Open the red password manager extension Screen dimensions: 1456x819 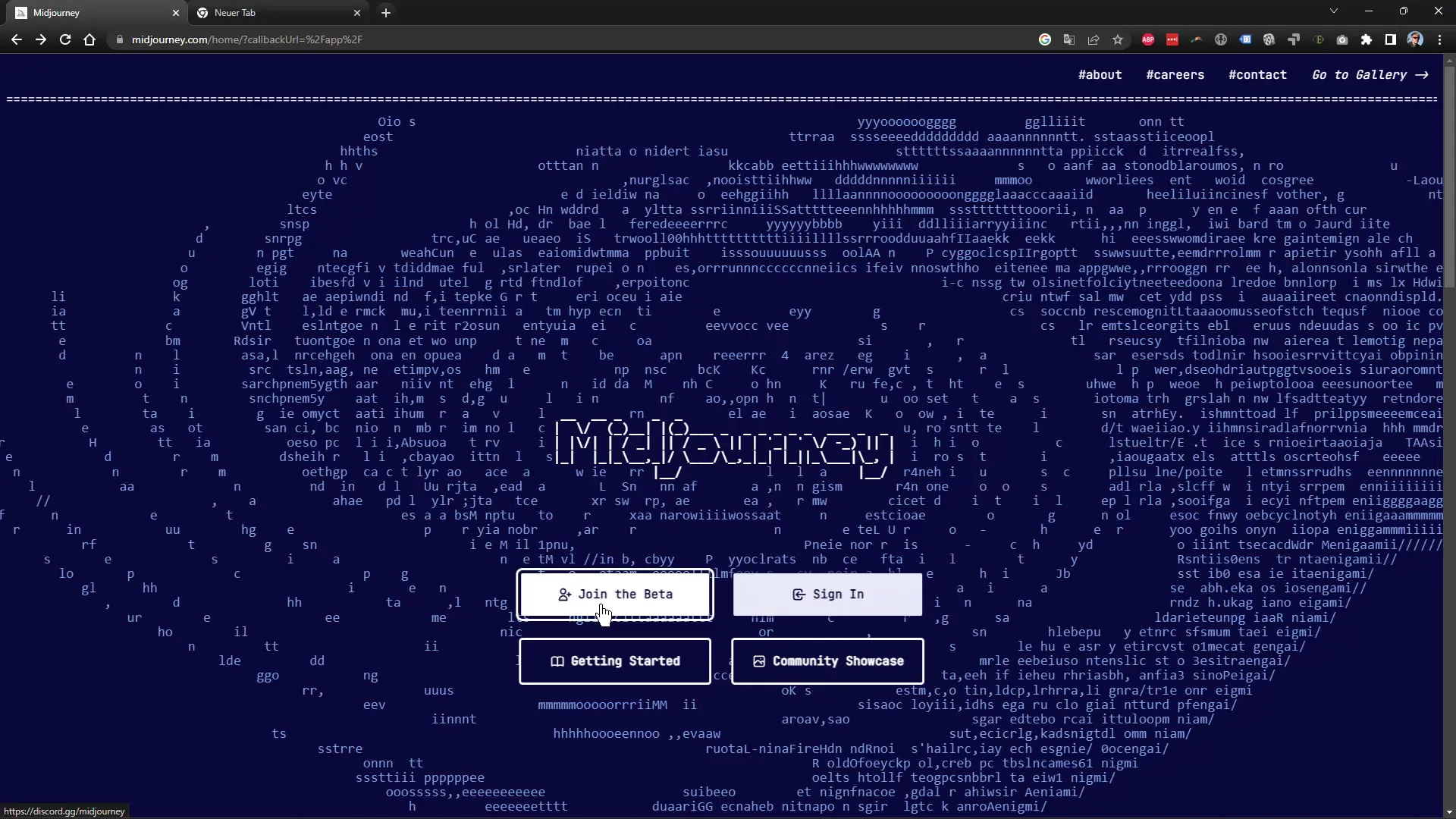pyautogui.click(x=1172, y=39)
